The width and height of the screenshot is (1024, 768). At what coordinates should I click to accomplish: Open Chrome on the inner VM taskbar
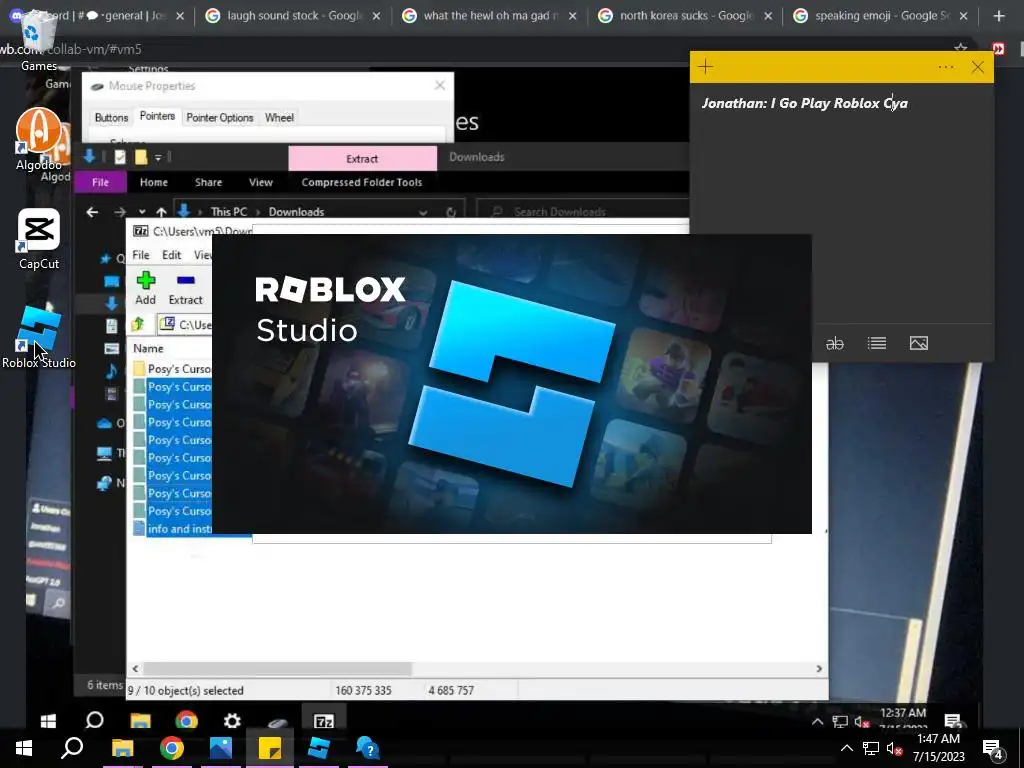point(186,720)
